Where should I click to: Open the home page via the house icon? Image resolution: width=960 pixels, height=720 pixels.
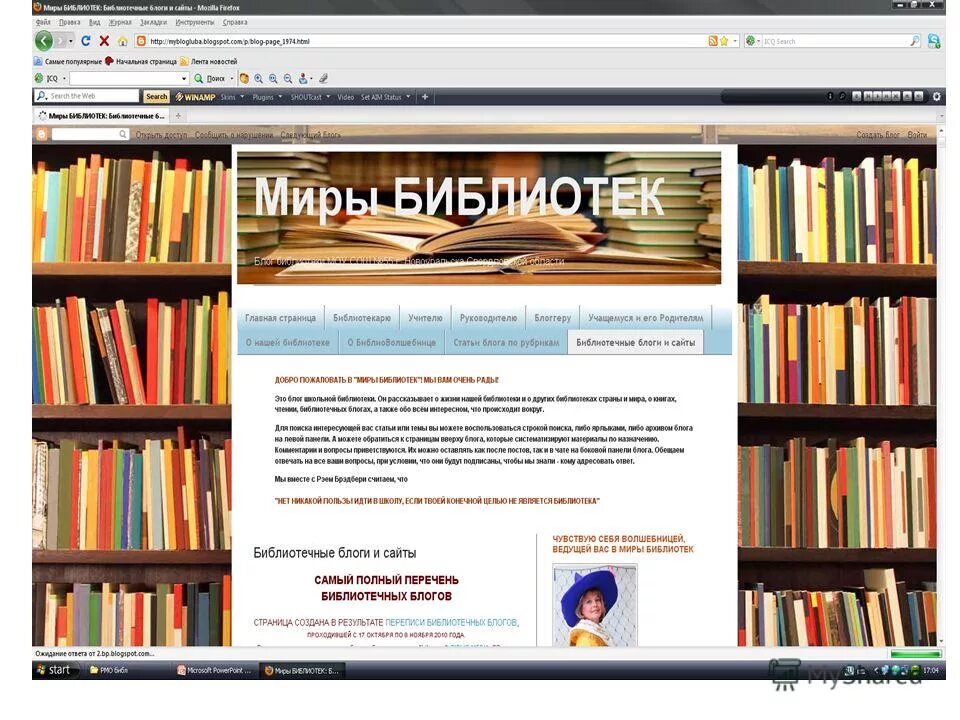pos(121,42)
